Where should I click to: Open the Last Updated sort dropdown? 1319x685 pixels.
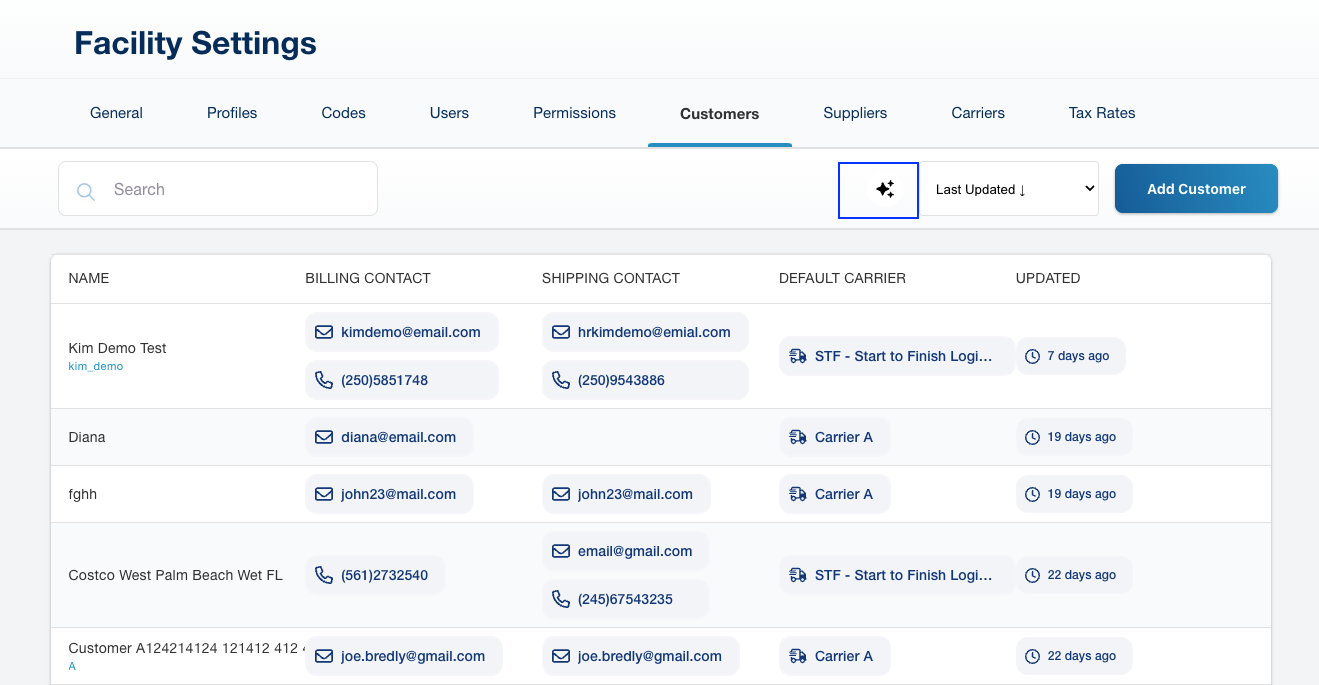1009,189
